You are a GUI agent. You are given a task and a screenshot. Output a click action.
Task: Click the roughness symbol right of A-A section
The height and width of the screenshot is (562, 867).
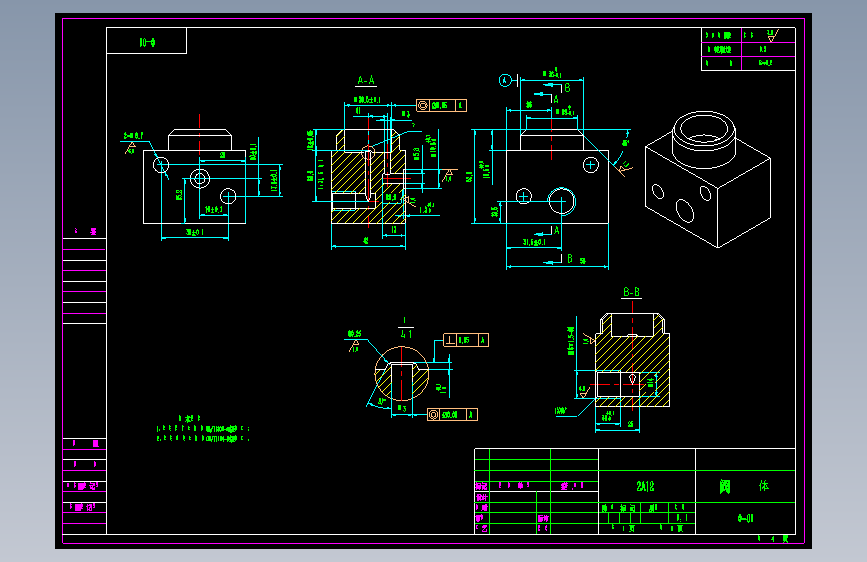pos(448,176)
